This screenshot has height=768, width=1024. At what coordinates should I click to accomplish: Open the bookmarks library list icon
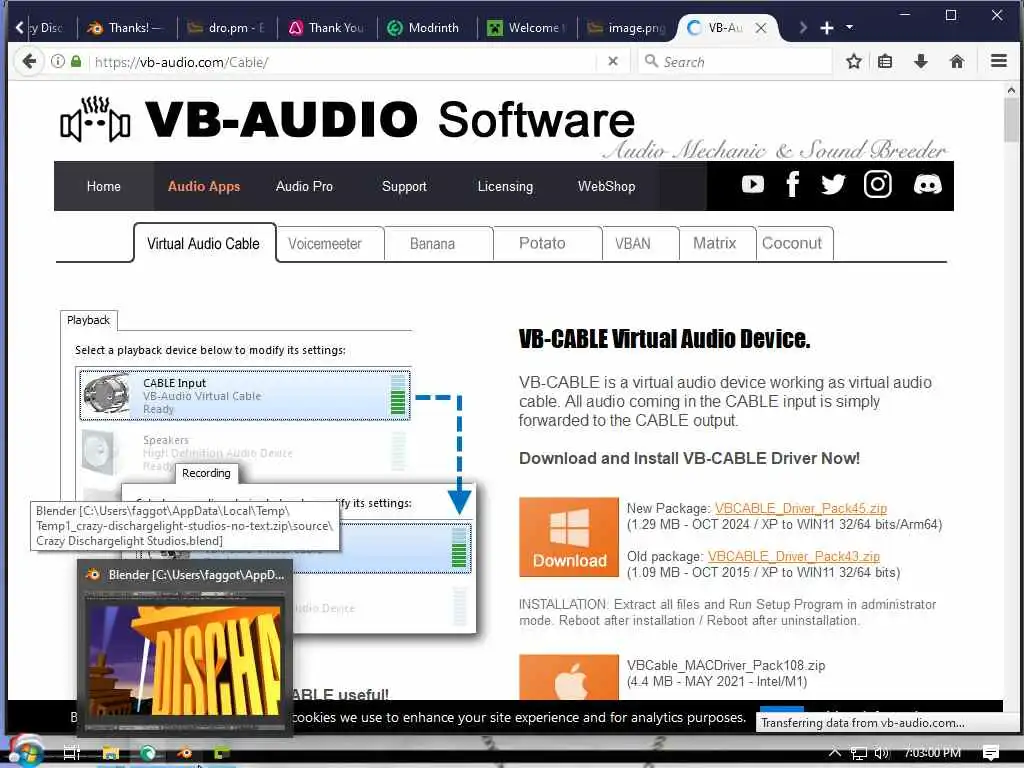coord(885,61)
